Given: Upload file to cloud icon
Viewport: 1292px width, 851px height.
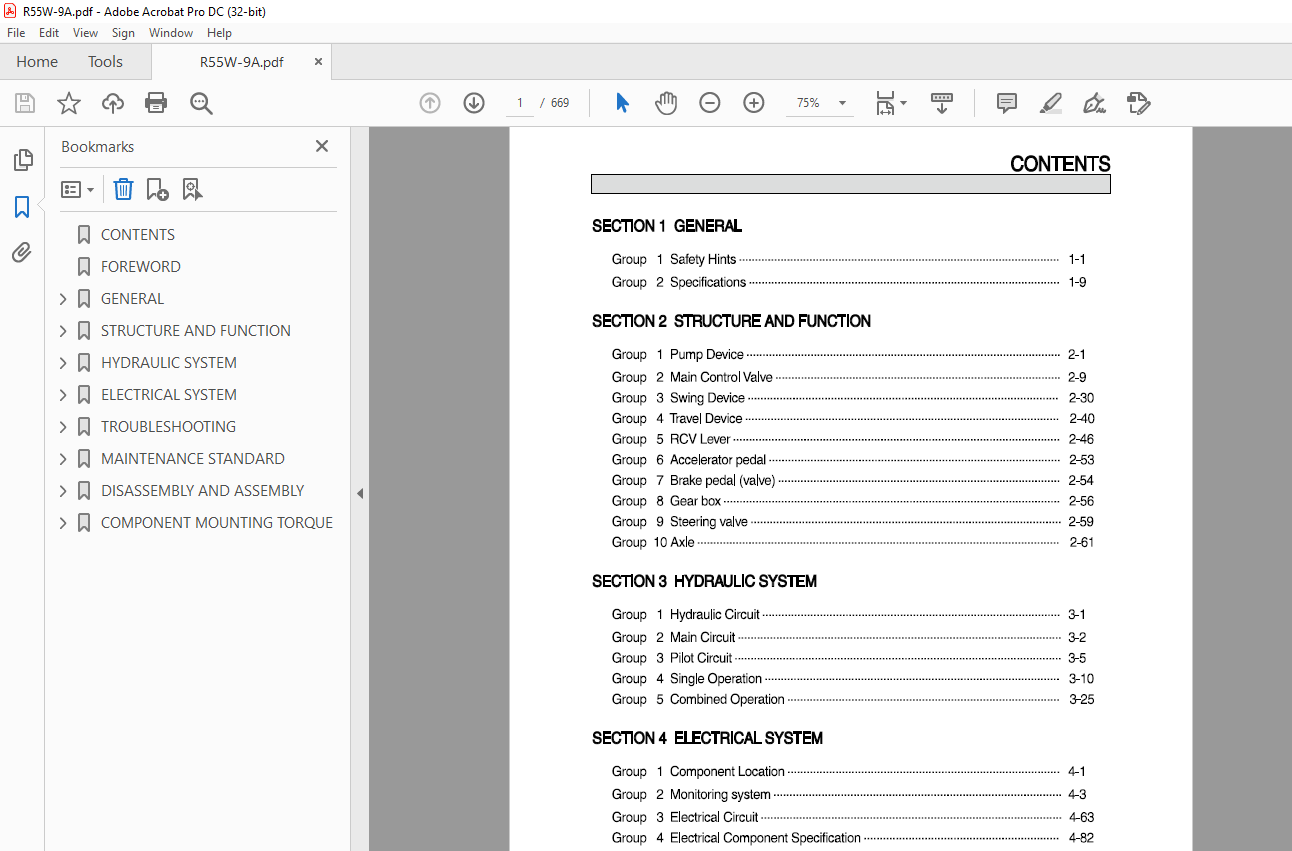Looking at the screenshot, I should pos(113,103).
